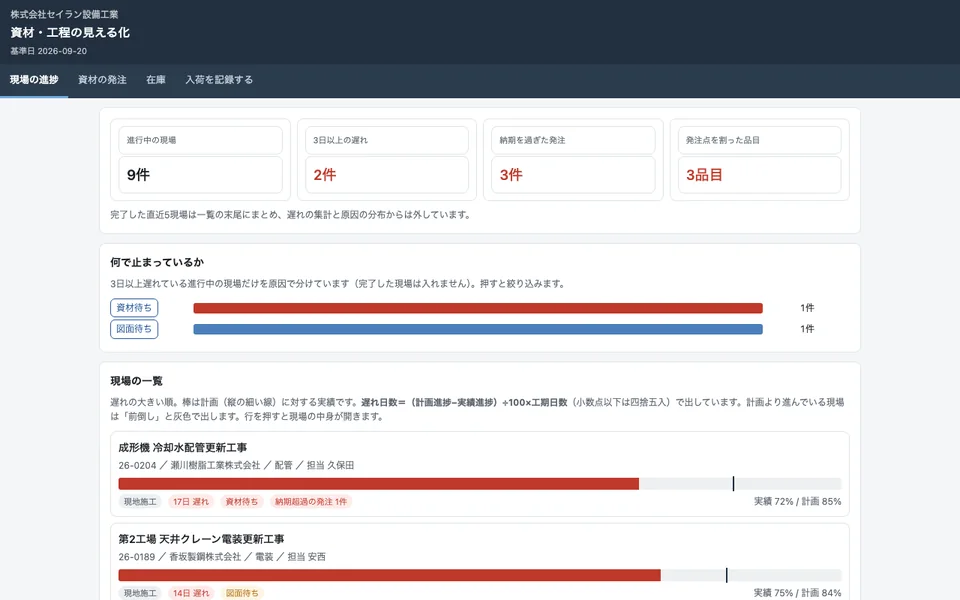Click 実績 72% / 計画 85% text

(x=797, y=501)
